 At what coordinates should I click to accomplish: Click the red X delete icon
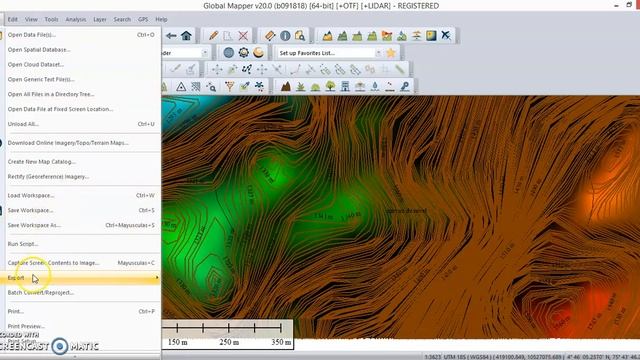coord(243,36)
